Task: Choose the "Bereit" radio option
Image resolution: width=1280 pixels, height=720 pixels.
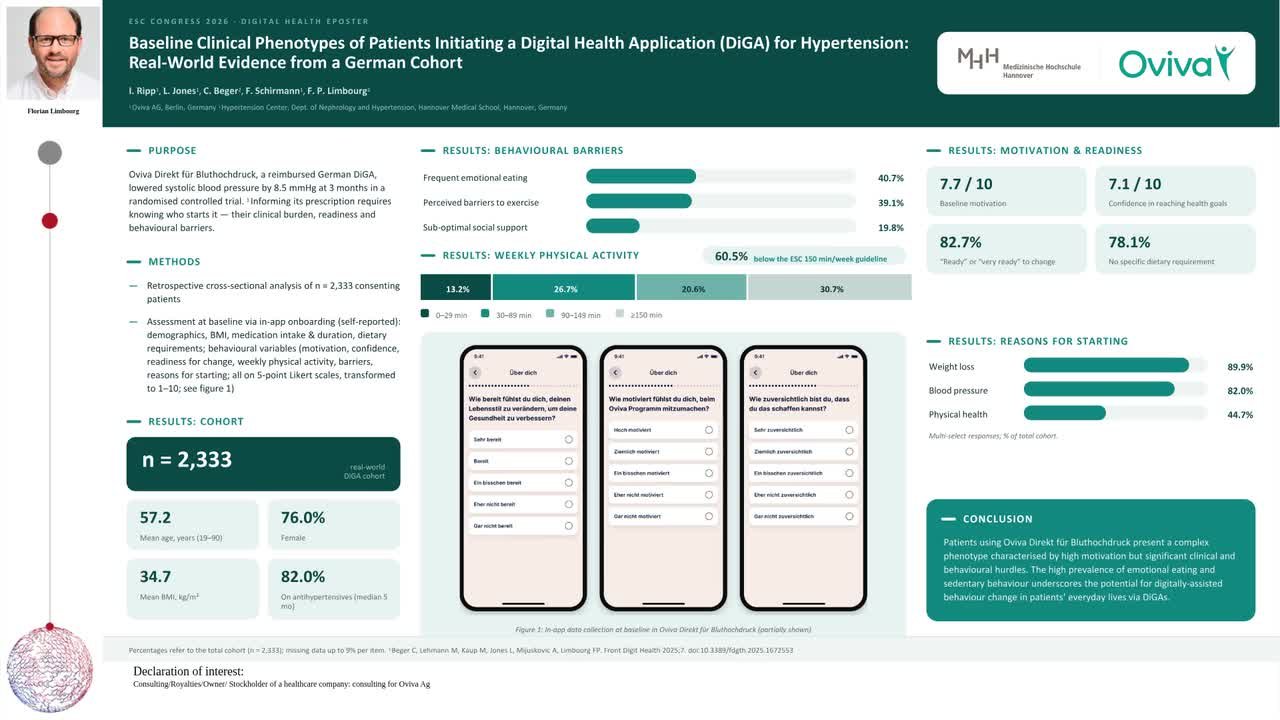Action: (568, 461)
